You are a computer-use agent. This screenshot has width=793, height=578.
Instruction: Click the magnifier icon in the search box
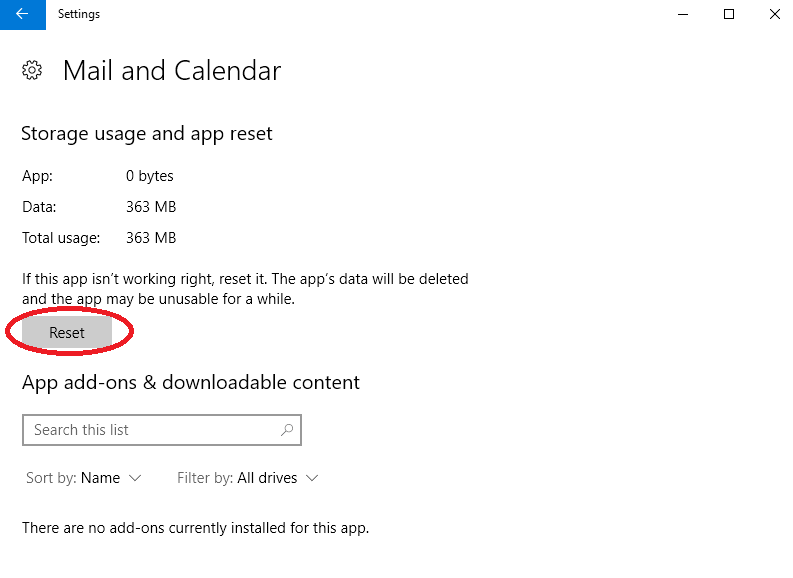point(287,430)
